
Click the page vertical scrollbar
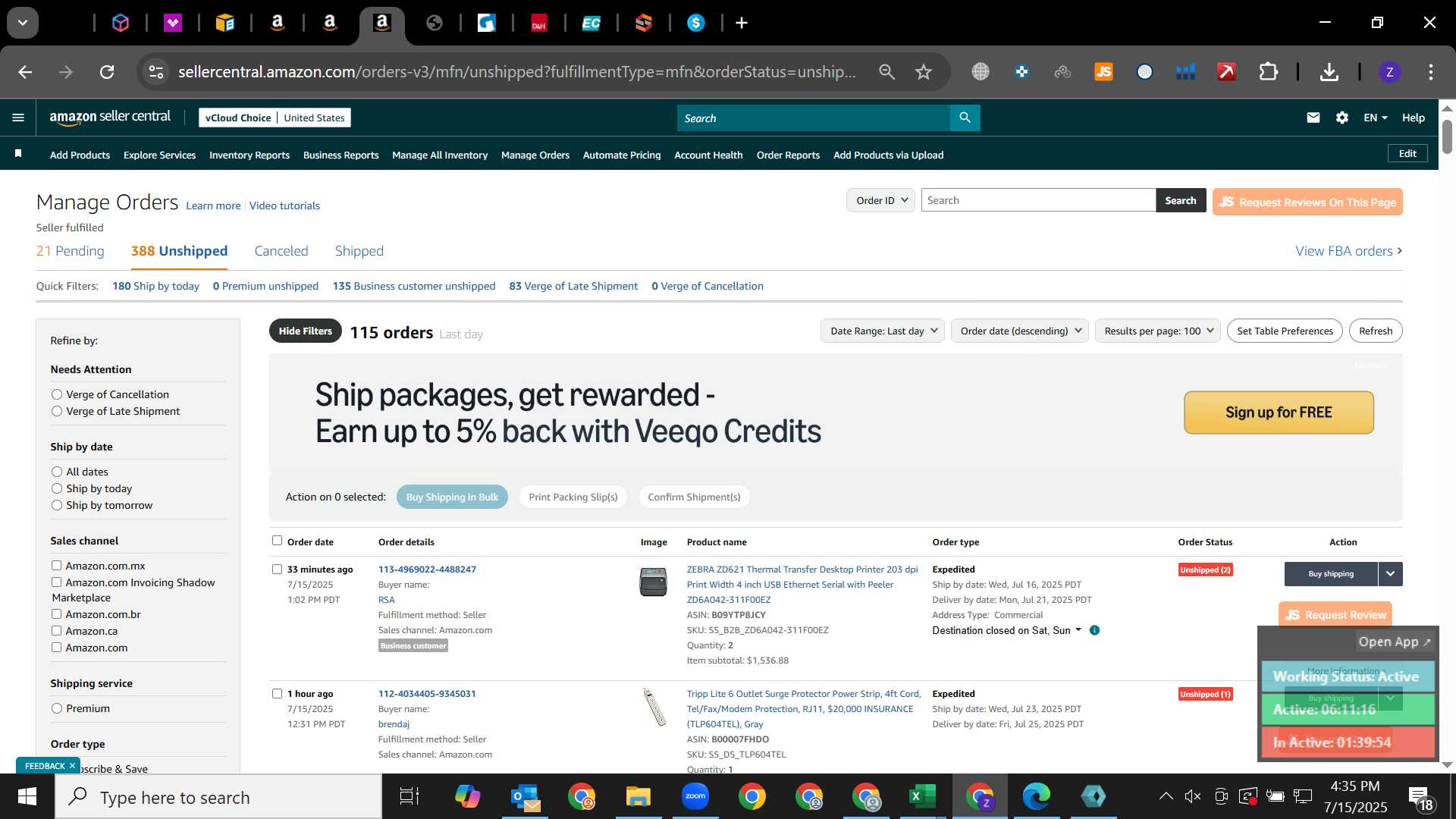1447,136
